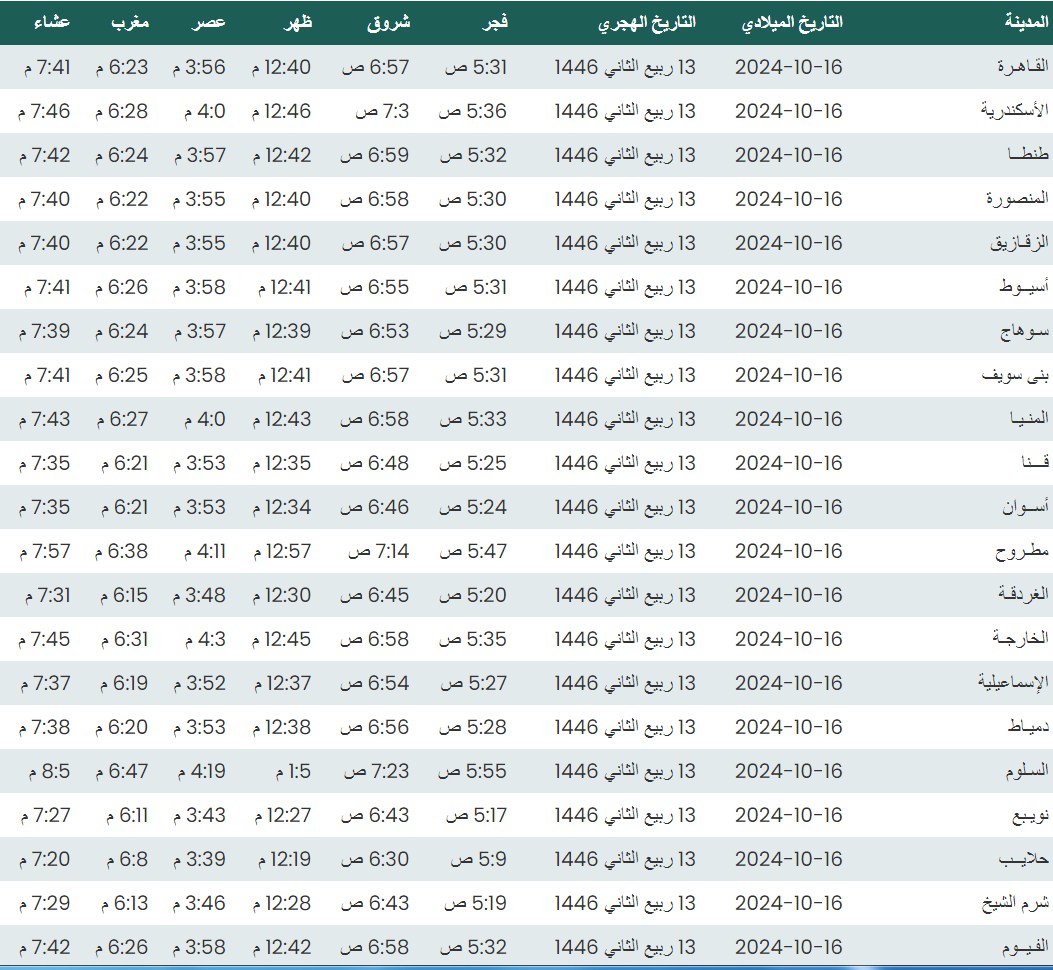
Task: Click the السلوم Isha time 8:5 م
Action: pos(46,771)
